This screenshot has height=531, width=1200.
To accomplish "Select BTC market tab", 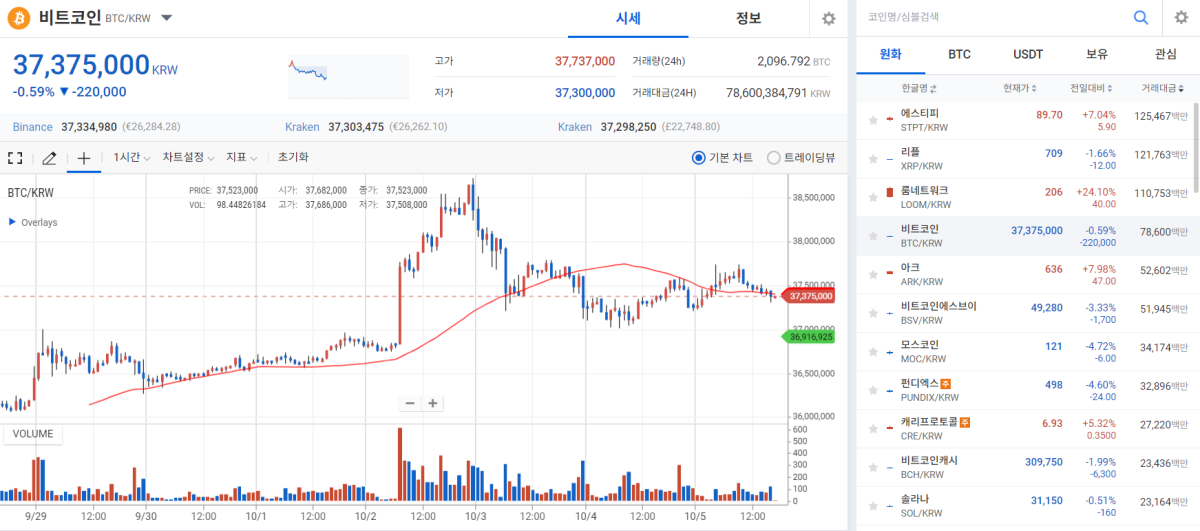I will [959, 54].
